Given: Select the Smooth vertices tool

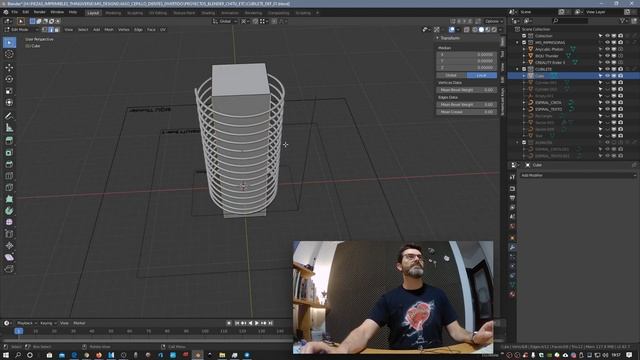Looking at the screenshot, I should tap(9, 222).
